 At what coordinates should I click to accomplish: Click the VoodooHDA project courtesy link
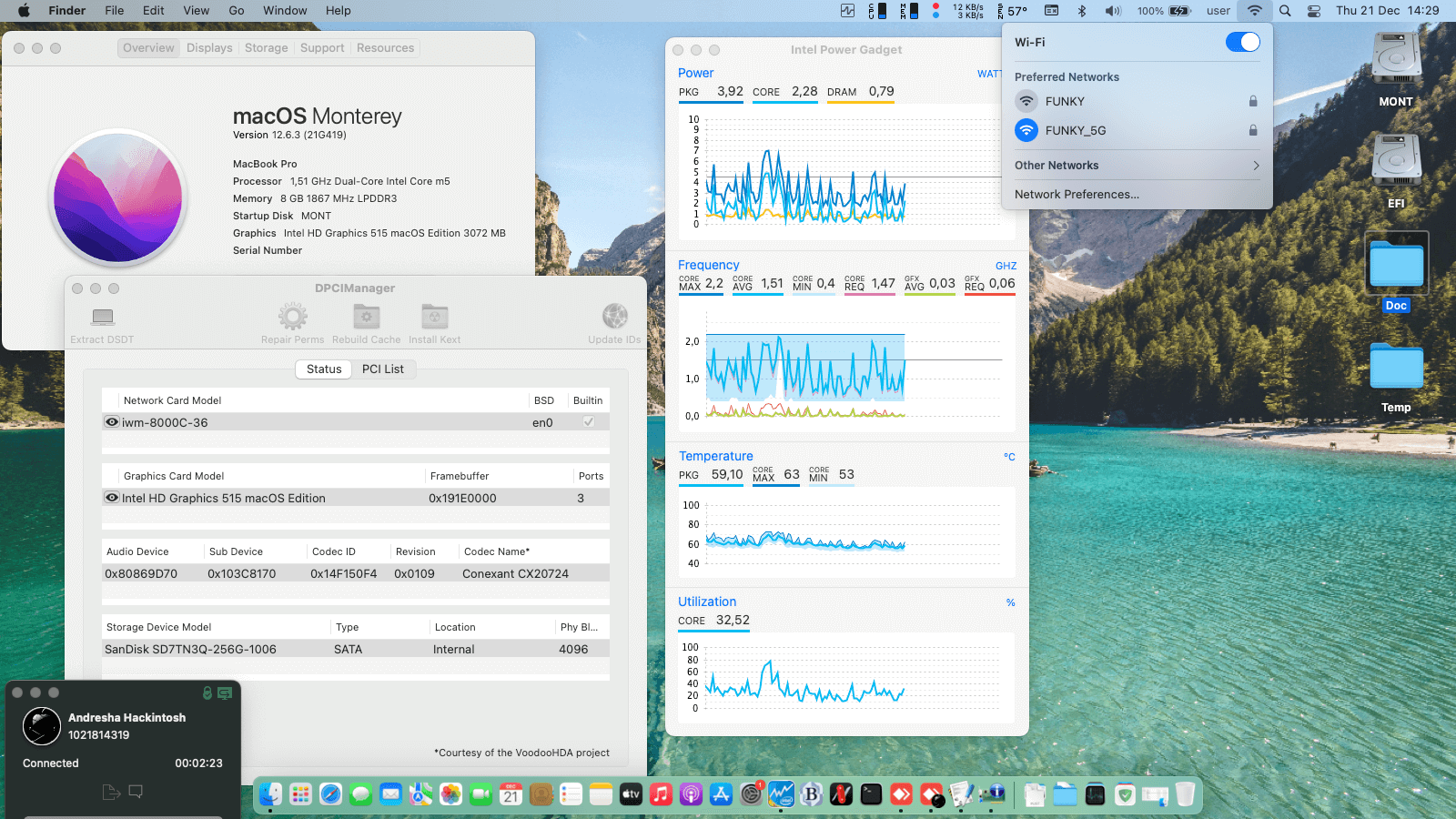pyautogui.click(x=521, y=753)
